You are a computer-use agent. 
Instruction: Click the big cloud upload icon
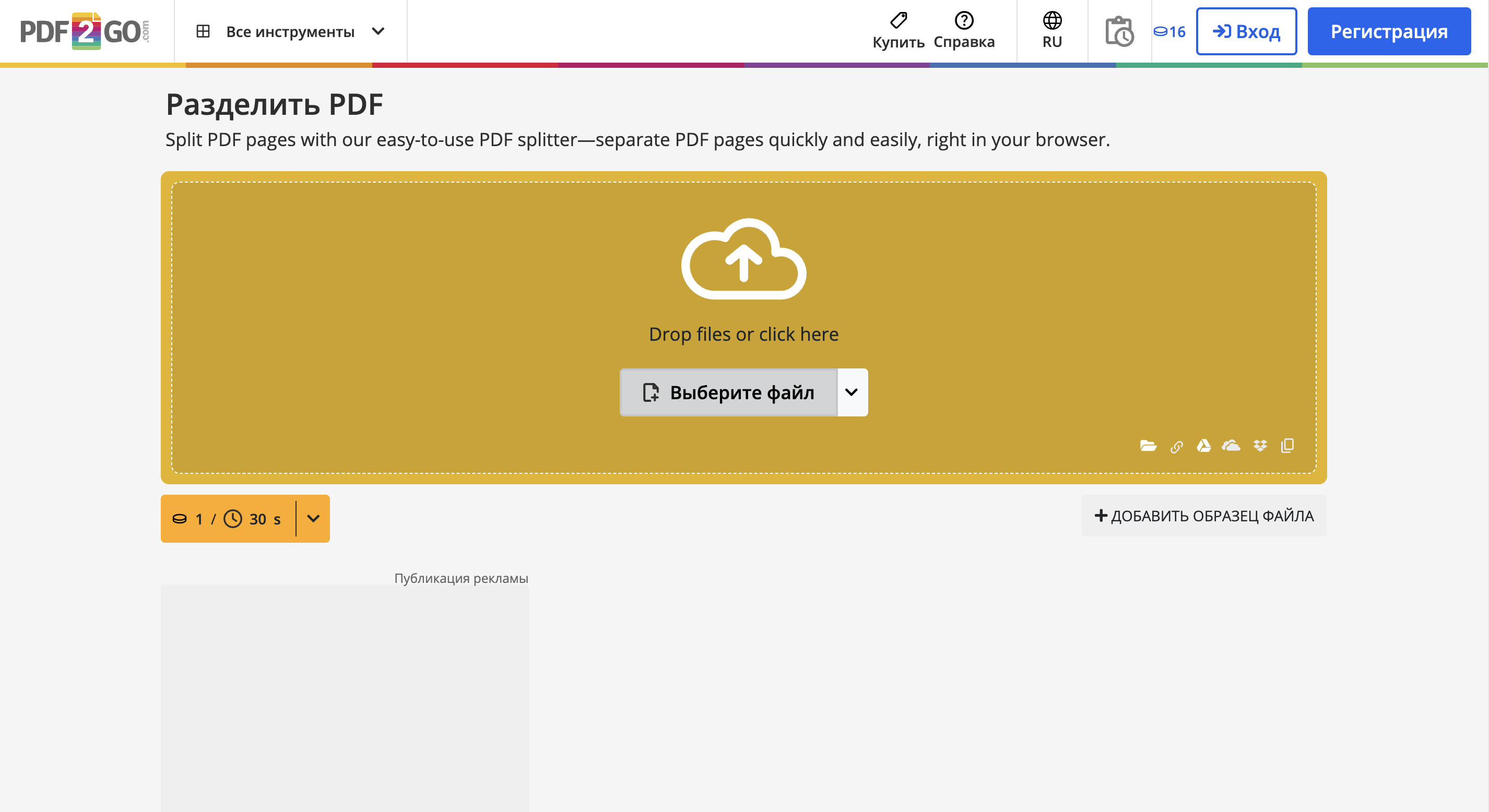click(743, 259)
